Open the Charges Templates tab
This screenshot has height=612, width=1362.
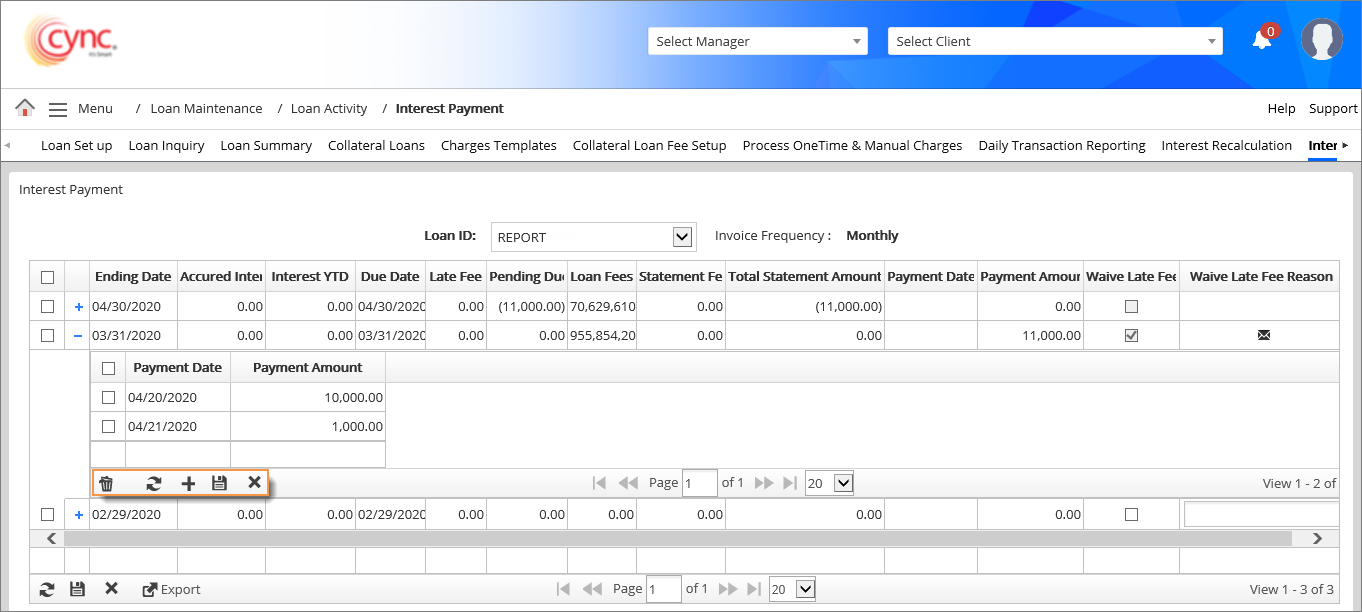click(498, 146)
